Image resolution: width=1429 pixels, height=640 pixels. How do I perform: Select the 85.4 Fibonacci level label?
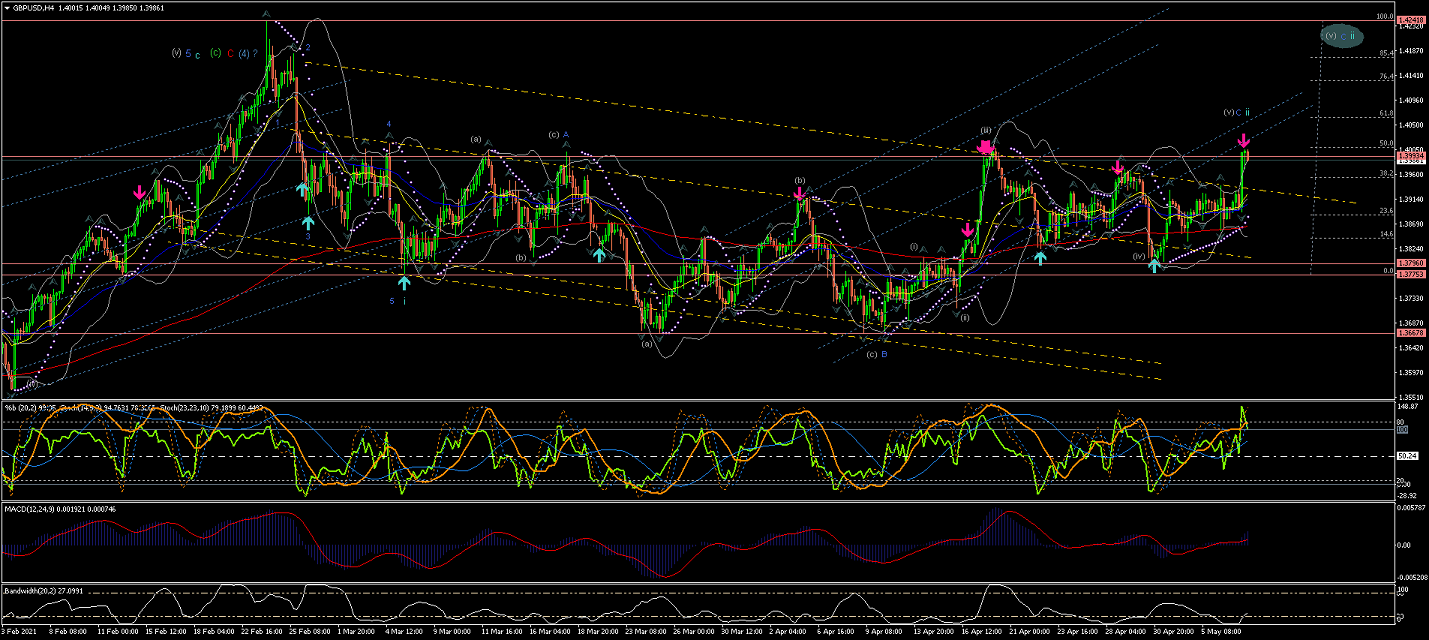click(x=1387, y=52)
